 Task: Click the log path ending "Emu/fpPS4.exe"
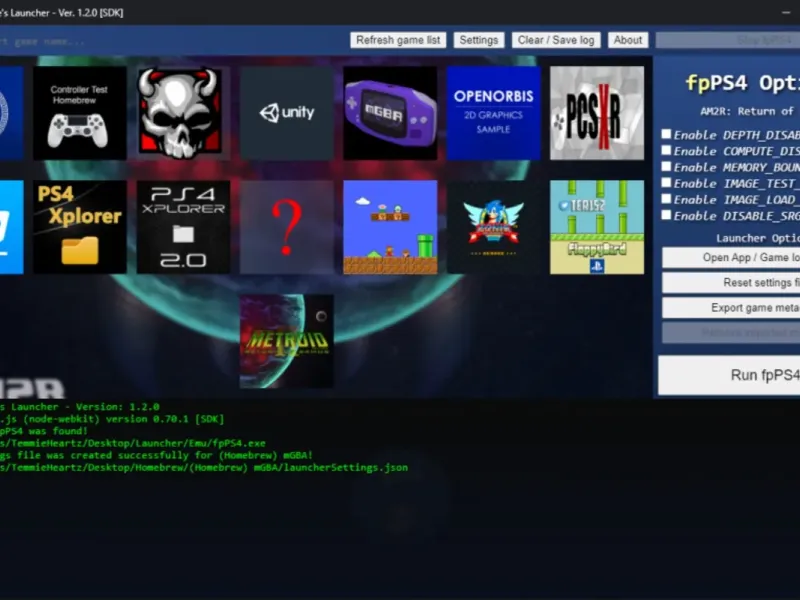click(133, 443)
